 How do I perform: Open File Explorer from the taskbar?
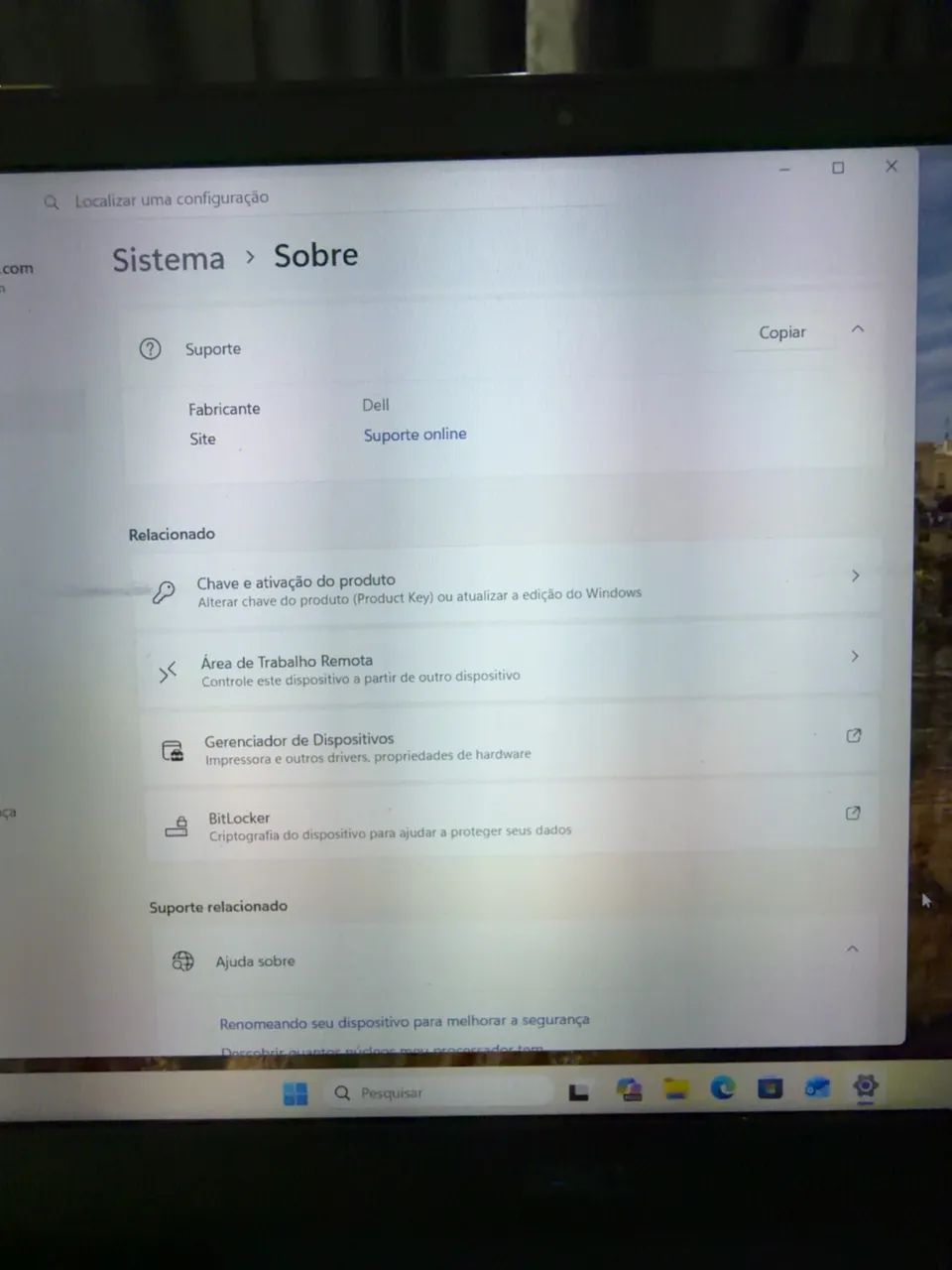676,1089
